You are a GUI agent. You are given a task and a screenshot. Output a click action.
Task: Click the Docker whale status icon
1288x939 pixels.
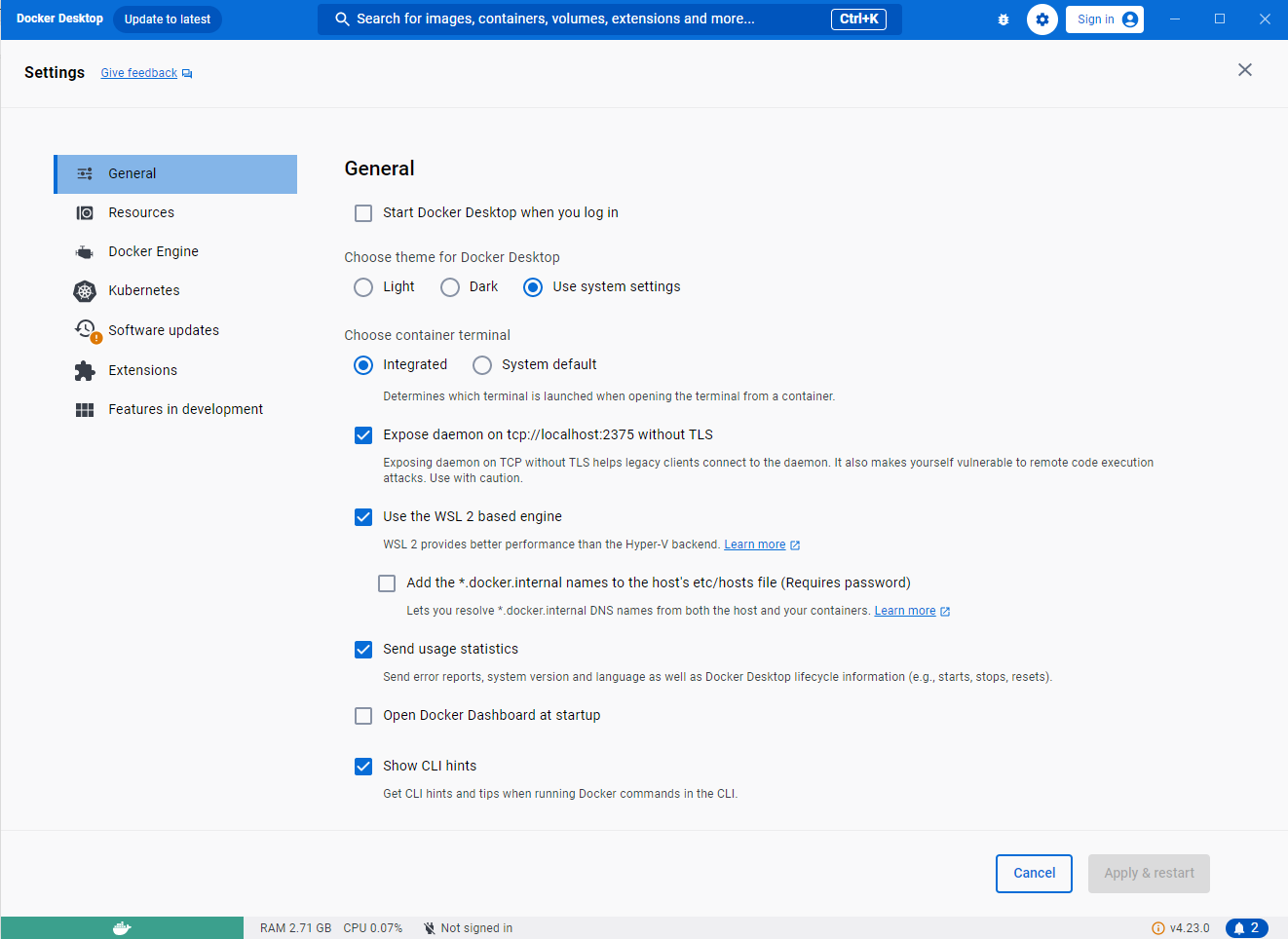pyautogui.click(x=122, y=928)
